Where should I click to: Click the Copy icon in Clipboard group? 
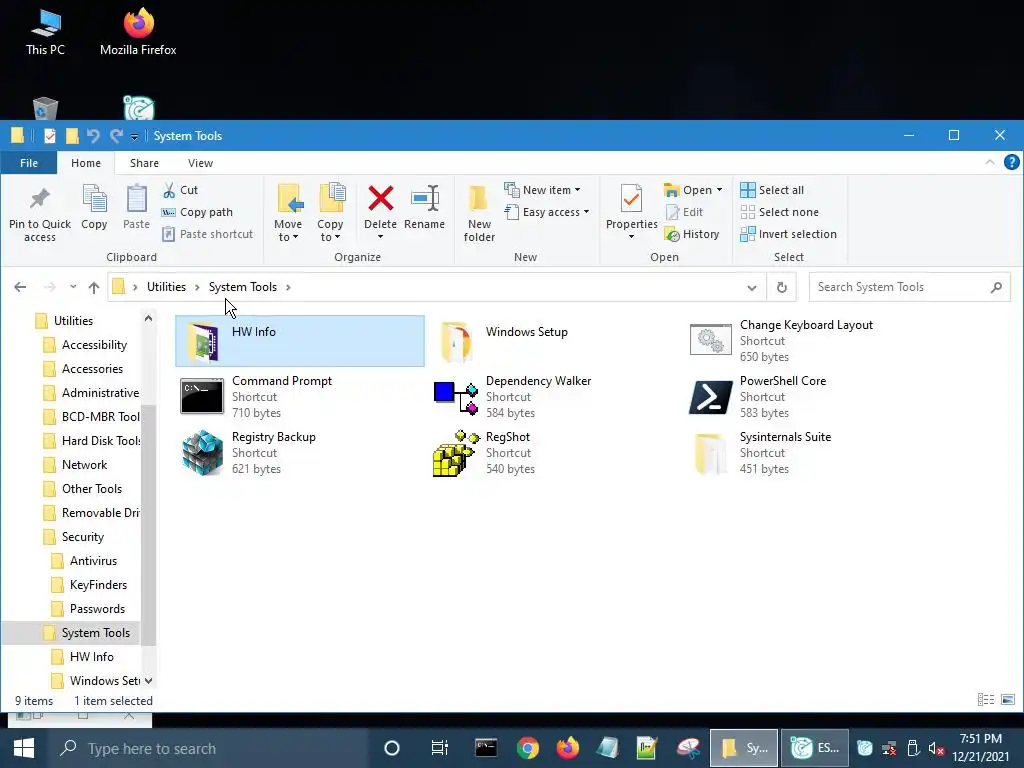coord(94,199)
